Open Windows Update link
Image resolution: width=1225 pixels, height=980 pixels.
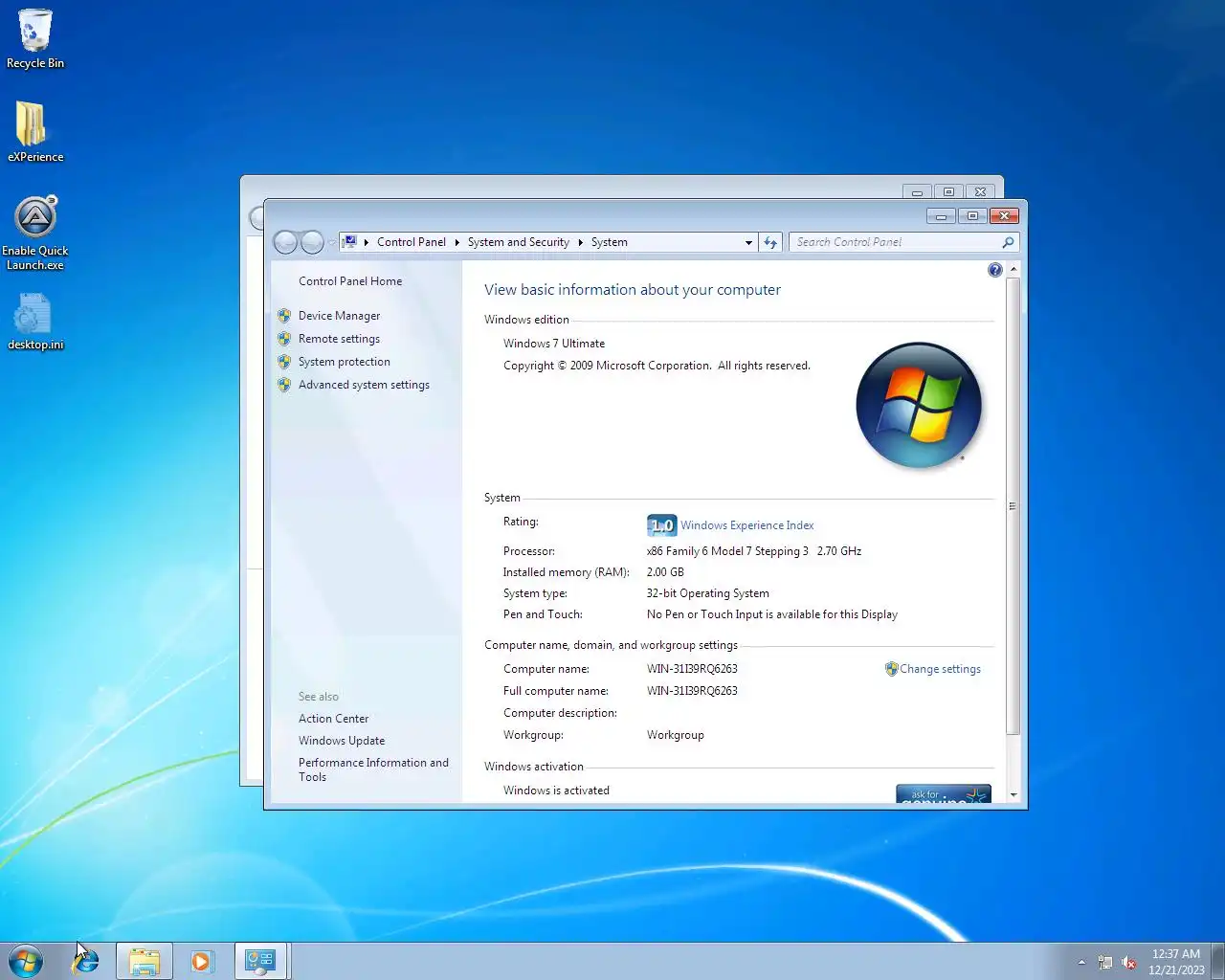(342, 741)
